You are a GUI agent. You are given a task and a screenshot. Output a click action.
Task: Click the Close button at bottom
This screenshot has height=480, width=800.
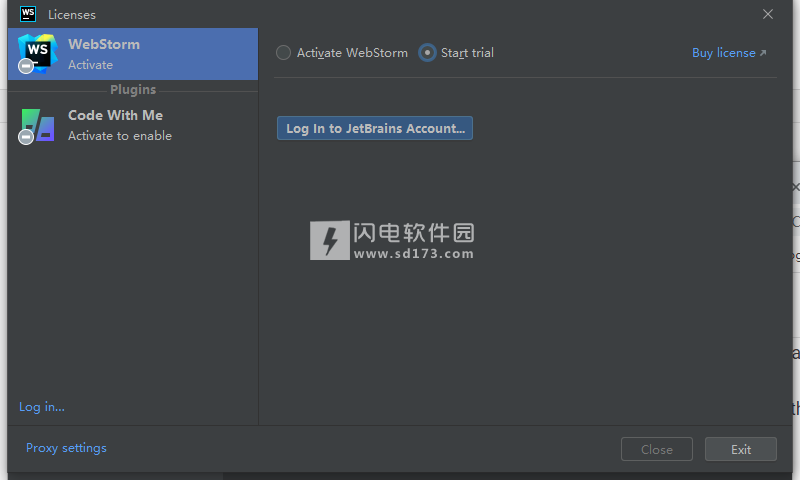[657, 449]
